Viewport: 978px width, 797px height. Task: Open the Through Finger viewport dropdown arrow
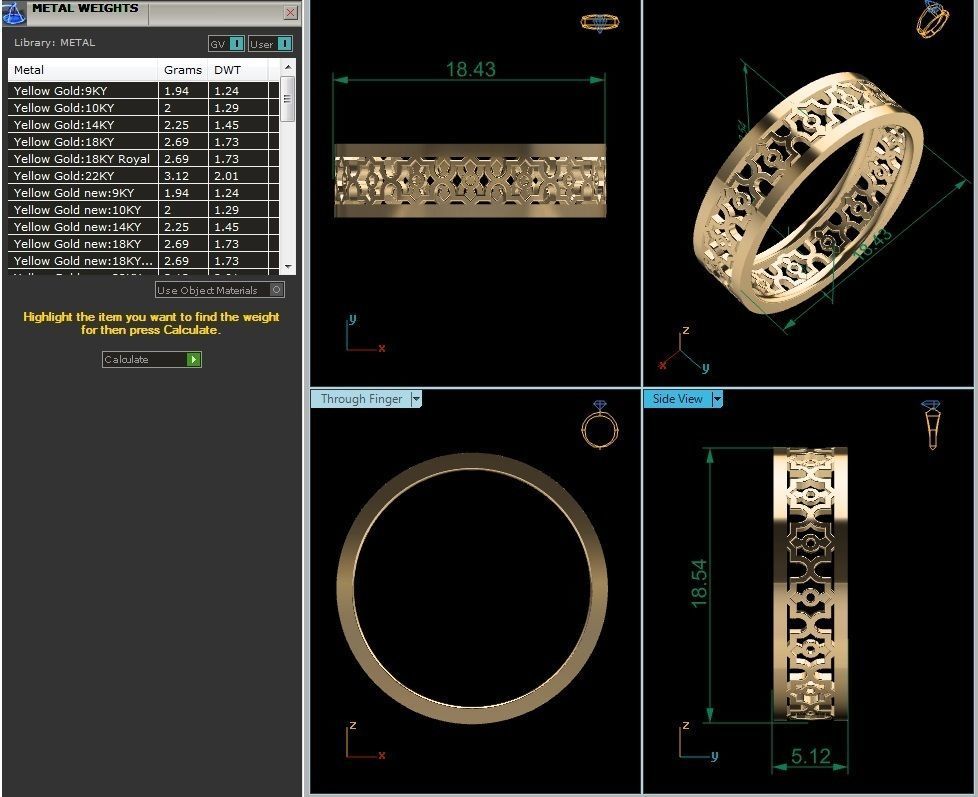(x=416, y=399)
